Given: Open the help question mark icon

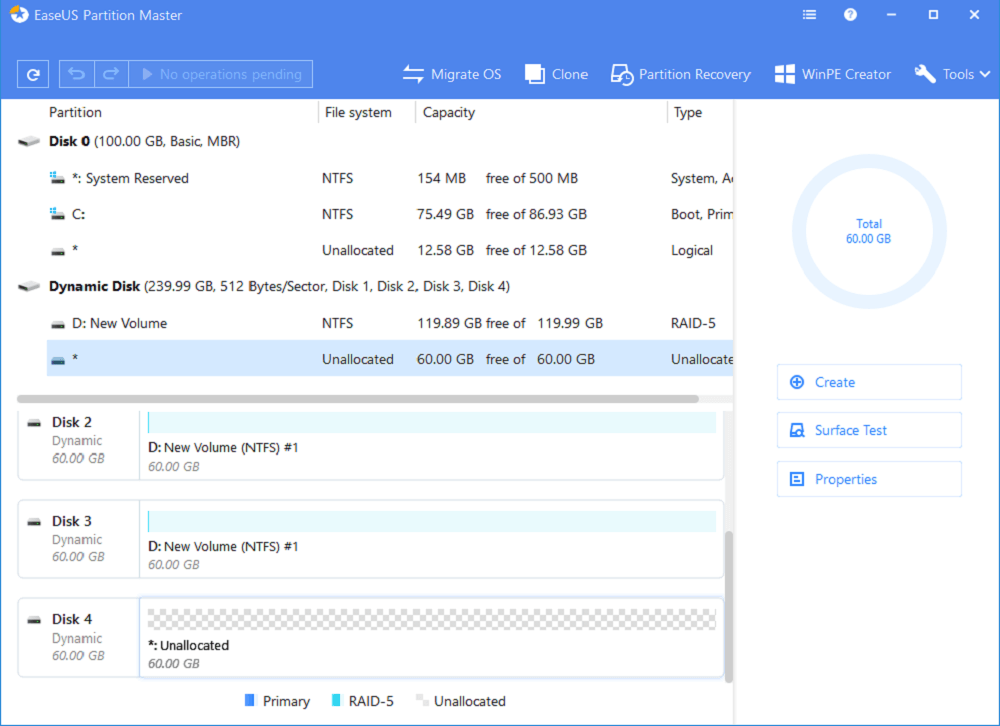Looking at the screenshot, I should point(850,15).
